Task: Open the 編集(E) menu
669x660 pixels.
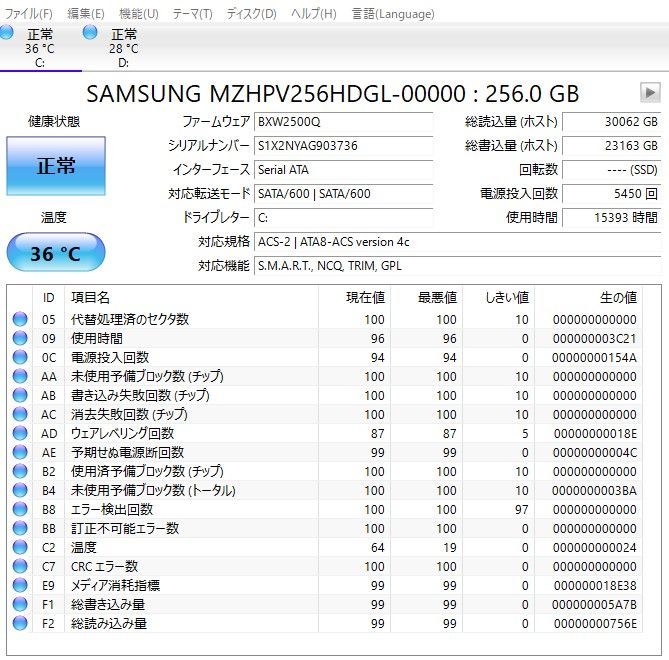Action: [x=86, y=14]
